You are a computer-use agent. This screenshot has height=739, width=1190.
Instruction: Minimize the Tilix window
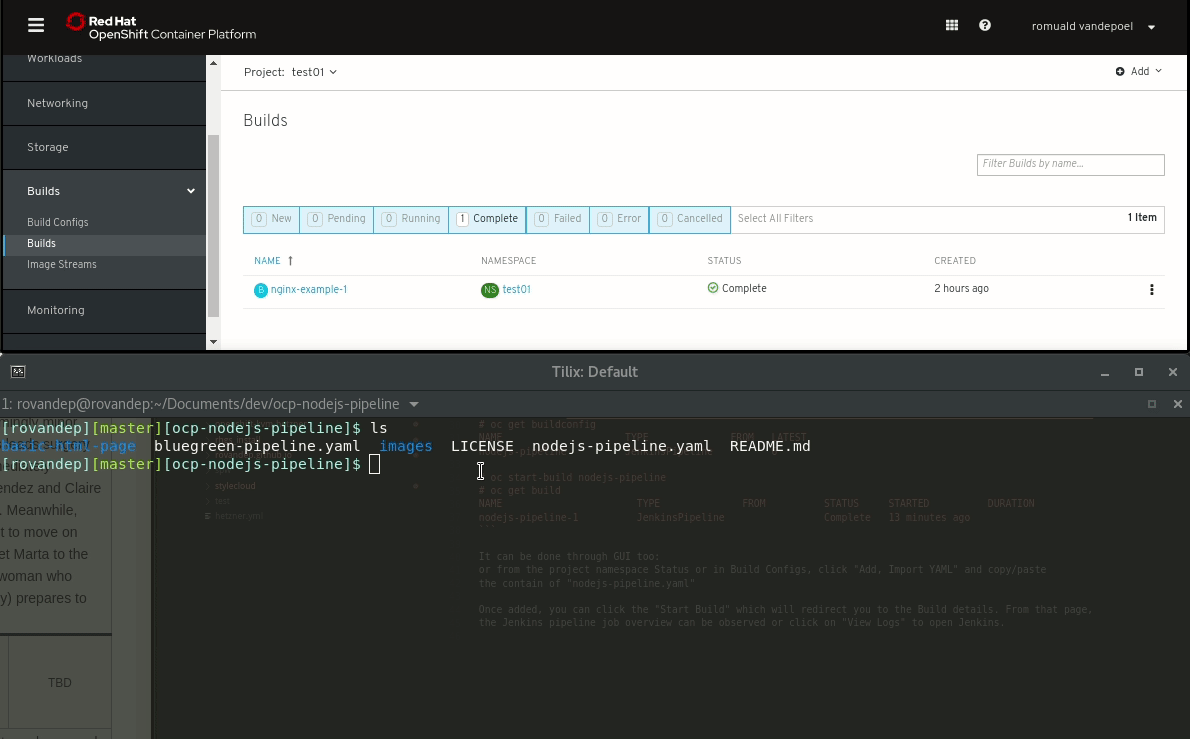point(1105,373)
